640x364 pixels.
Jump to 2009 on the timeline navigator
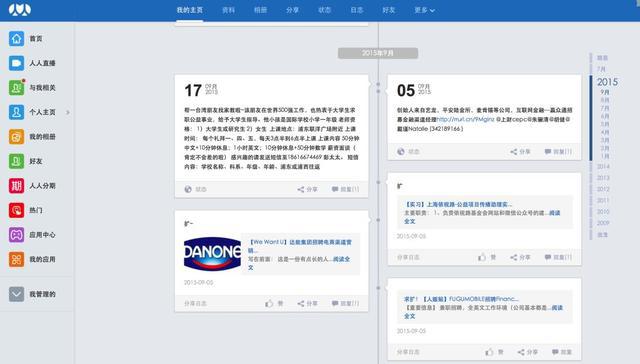pyautogui.click(x=603, y=223)
